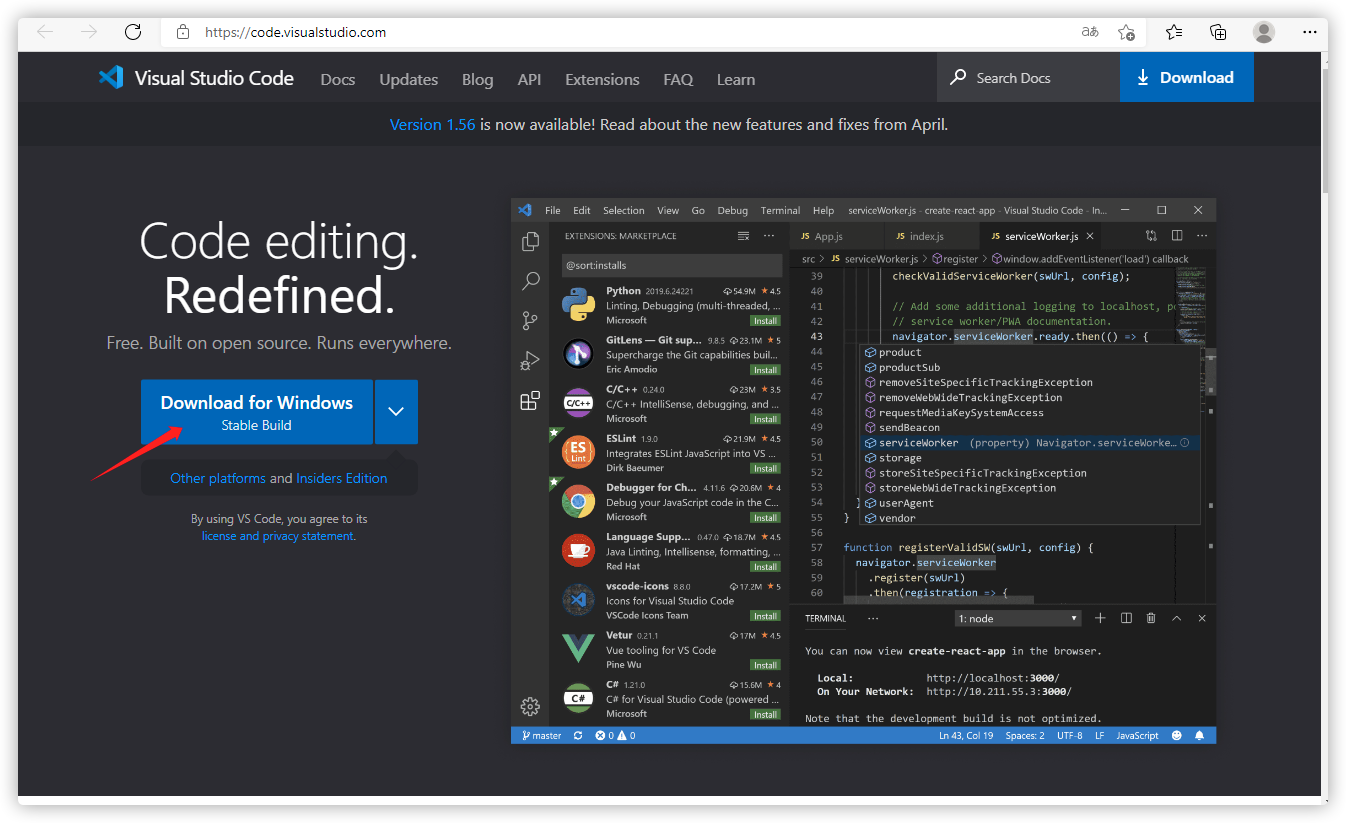Click the translate icon in the address bar
The height and width of the screenshot is (823, 1346).
[1090, 32]
